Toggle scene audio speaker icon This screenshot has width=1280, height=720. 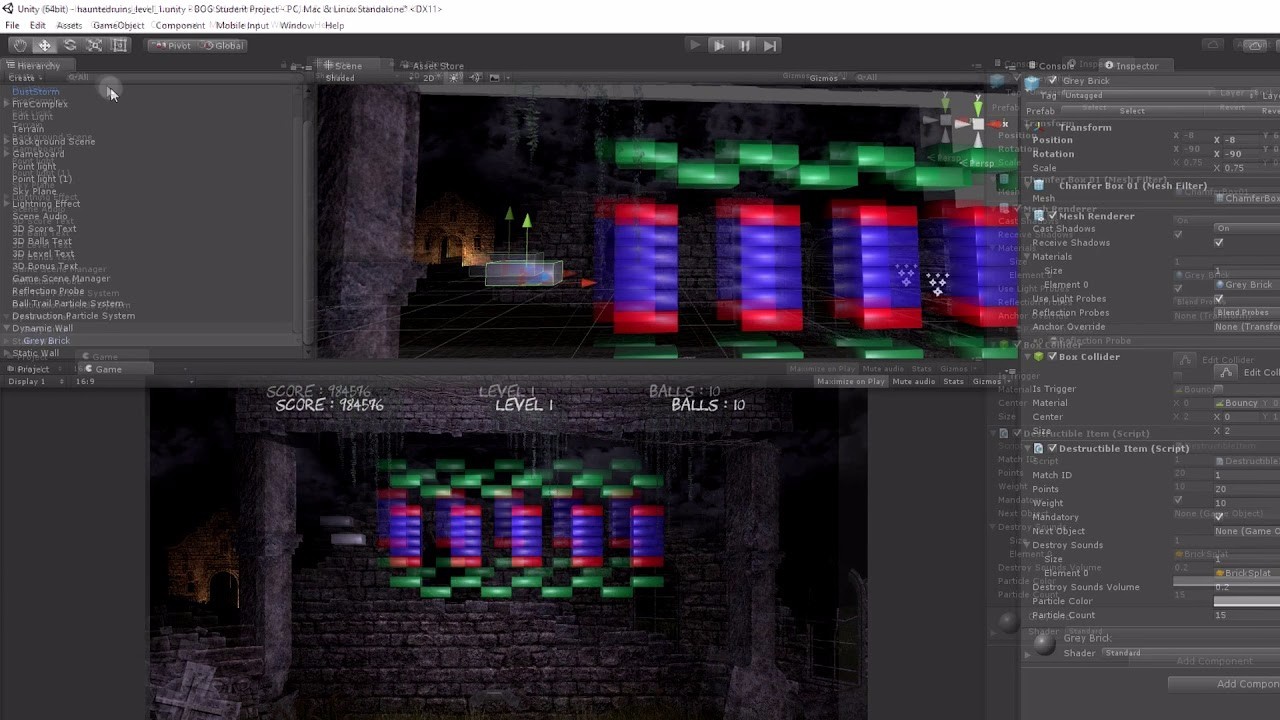tap(475, 78)
